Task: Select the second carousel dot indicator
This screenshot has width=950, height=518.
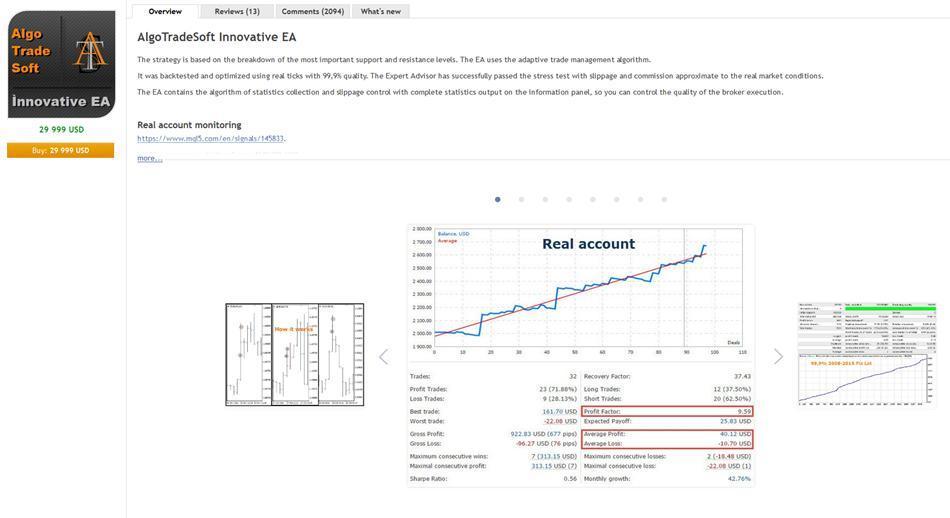Action: [521, 200]
